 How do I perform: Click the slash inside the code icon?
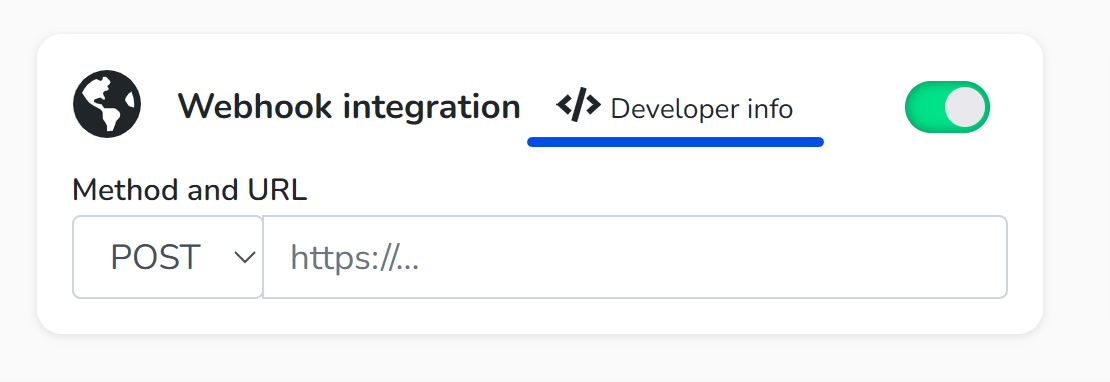coord(578,107)
